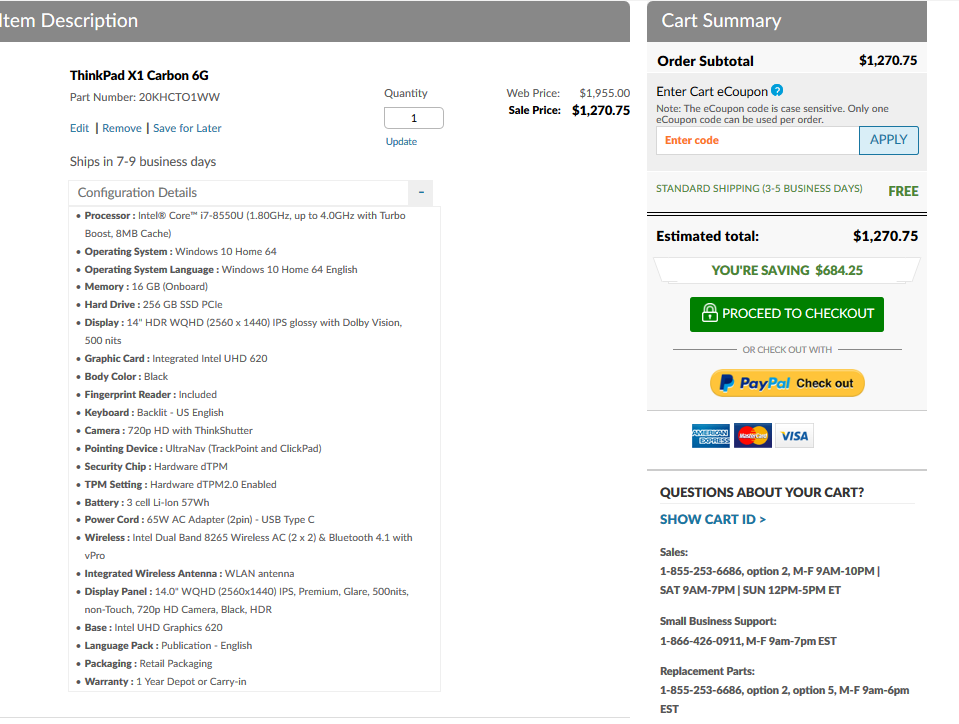Viewport: 959px width, 724px height.
Task: Click the American Express card icon
Action: tap(711, 435)
